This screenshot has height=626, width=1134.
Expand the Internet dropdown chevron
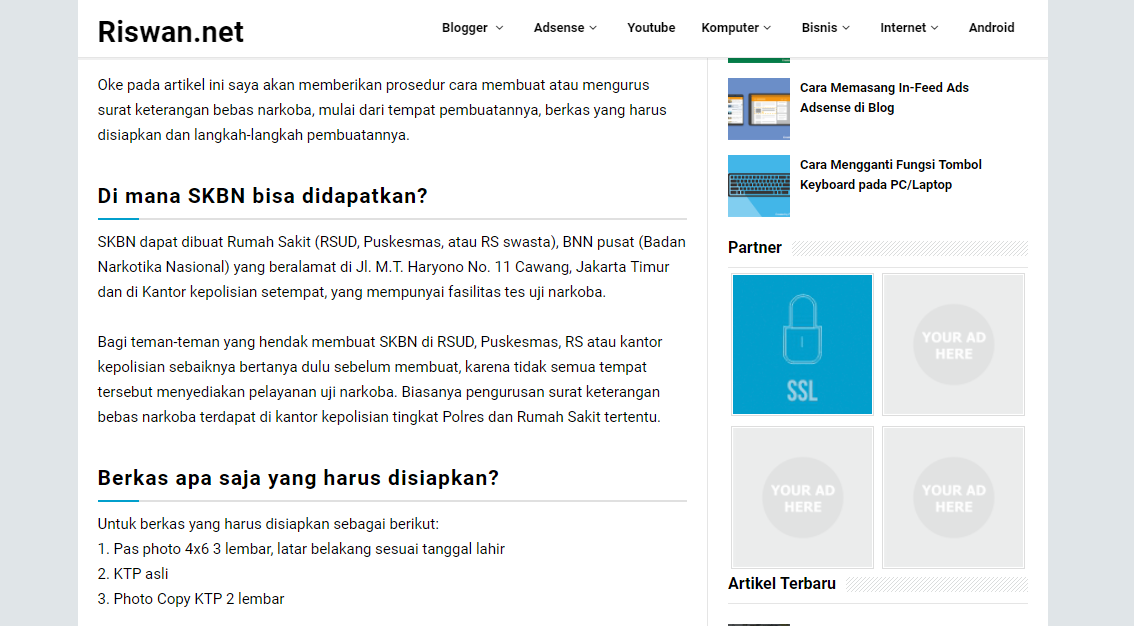934,27
